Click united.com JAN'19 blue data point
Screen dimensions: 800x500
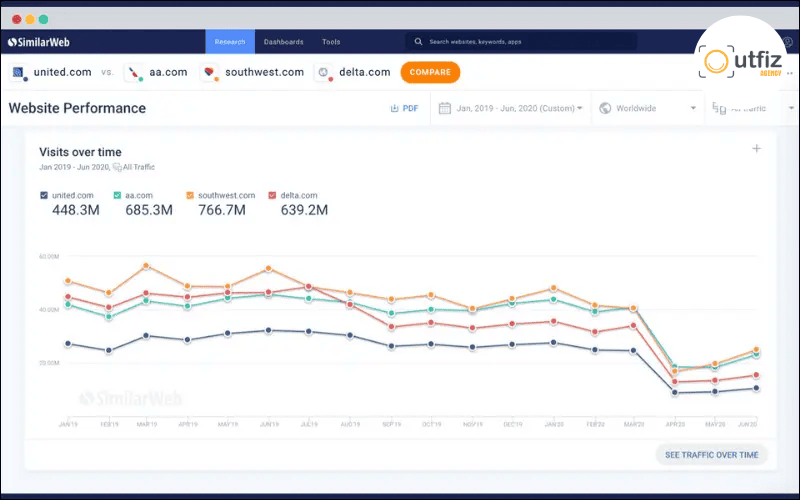[68, 344]
